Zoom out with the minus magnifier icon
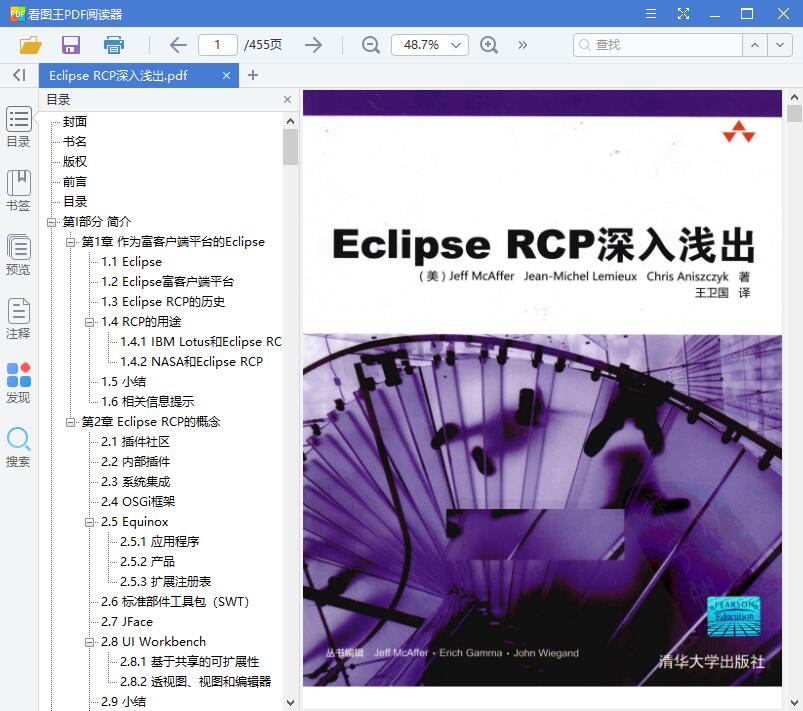 point(370,45)
